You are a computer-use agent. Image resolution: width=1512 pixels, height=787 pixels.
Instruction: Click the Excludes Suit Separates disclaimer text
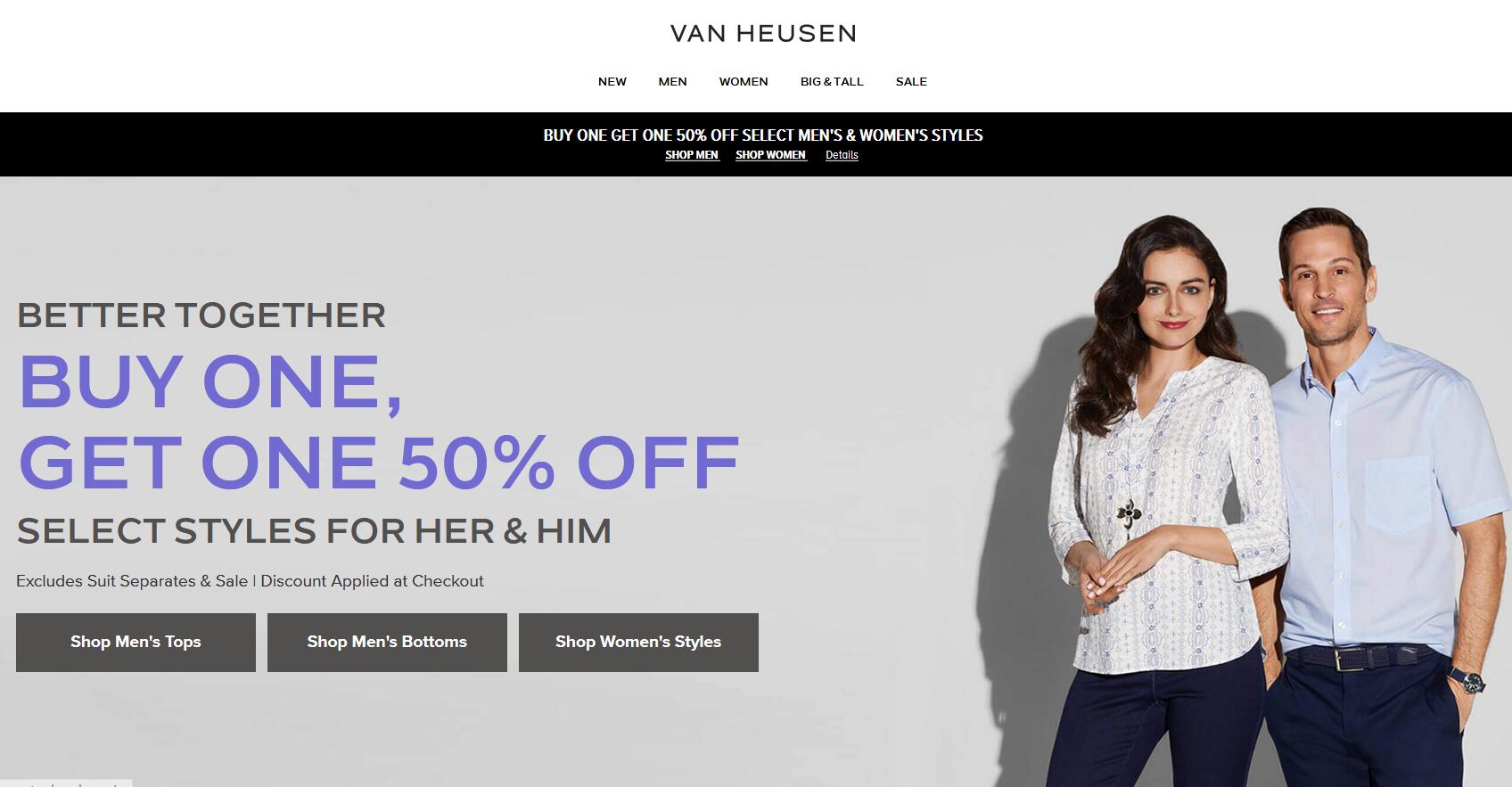click(250, 581)
